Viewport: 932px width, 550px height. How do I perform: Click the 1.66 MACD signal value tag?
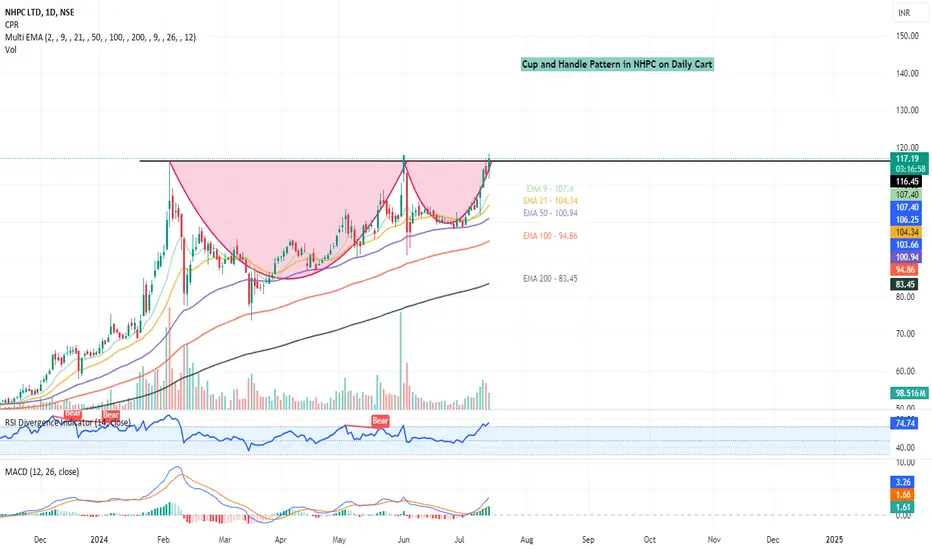click(902, 494)
